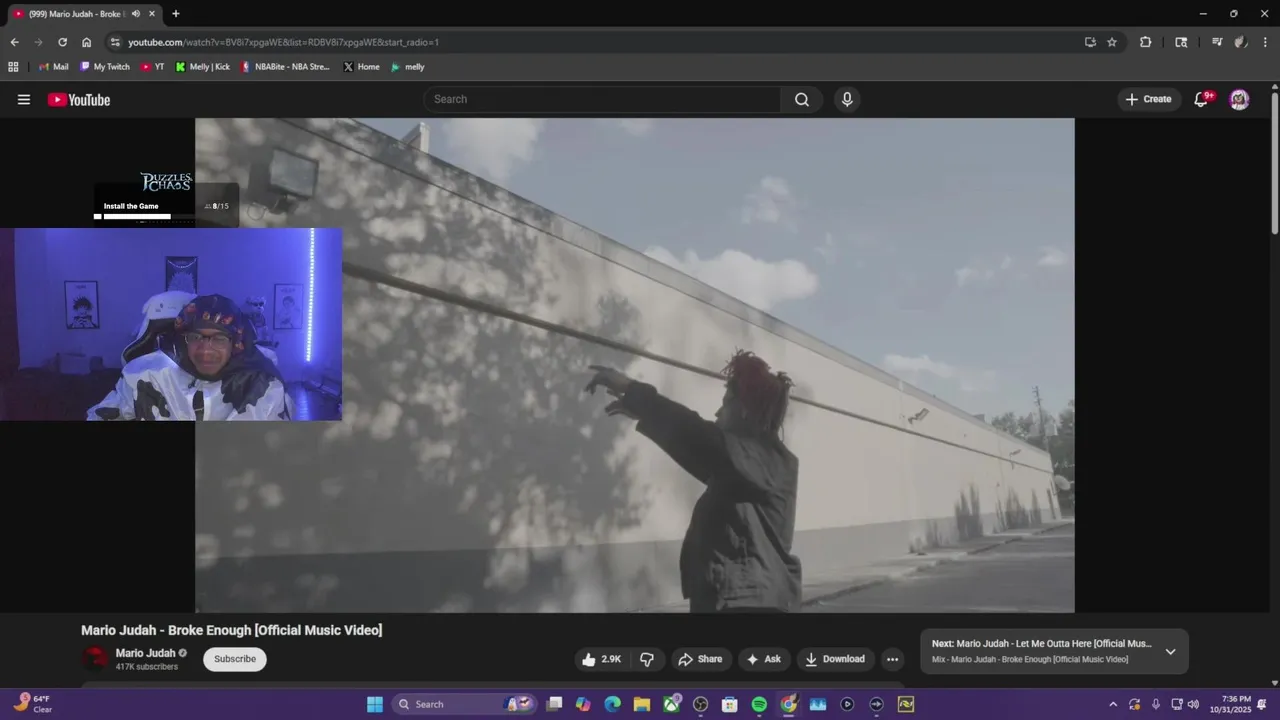This screenshot has height=720, width=1280.
Task: Open the NBABite bookmark
Action: point(285,67)
